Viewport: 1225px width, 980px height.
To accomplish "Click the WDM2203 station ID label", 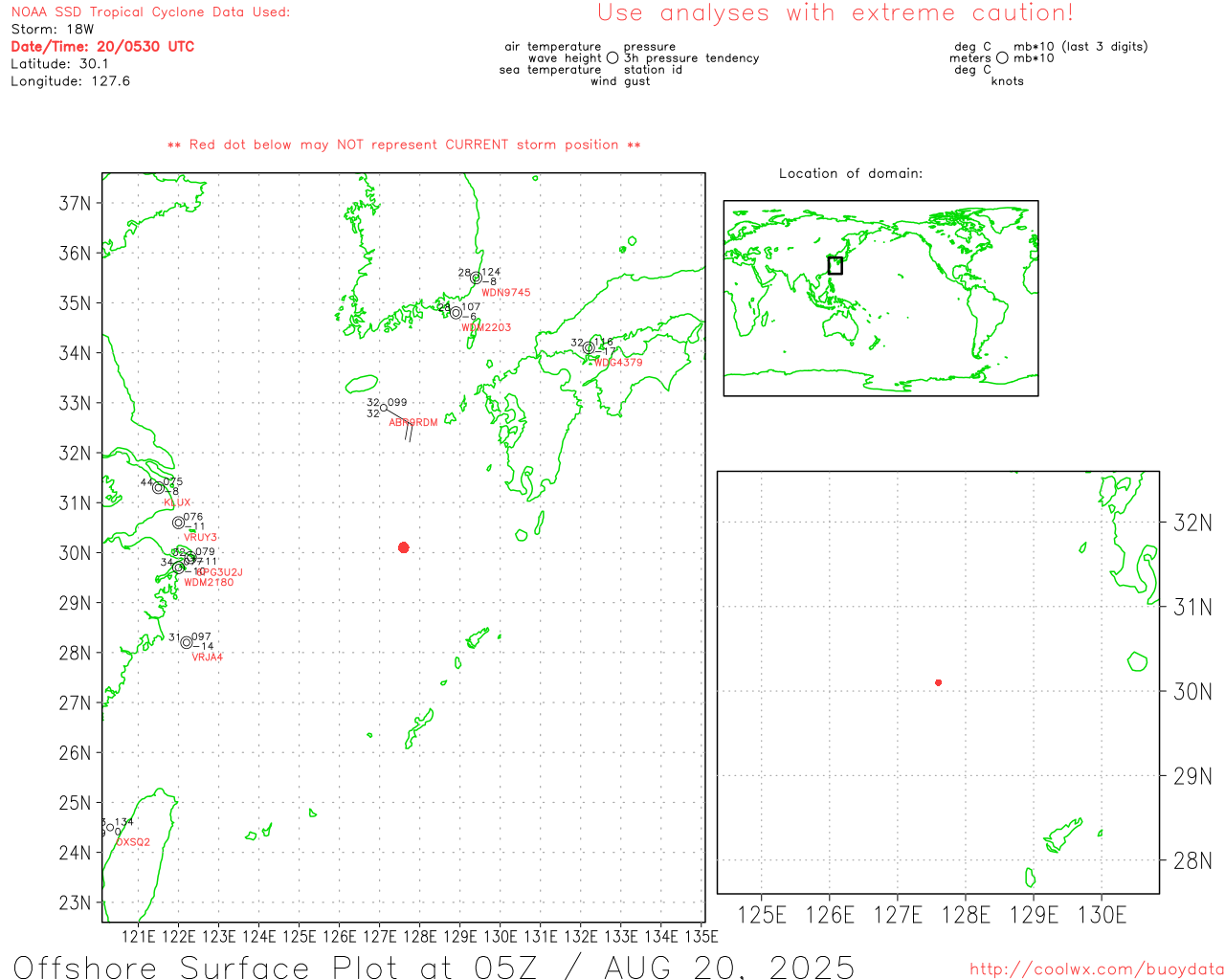I will point(486,327).
